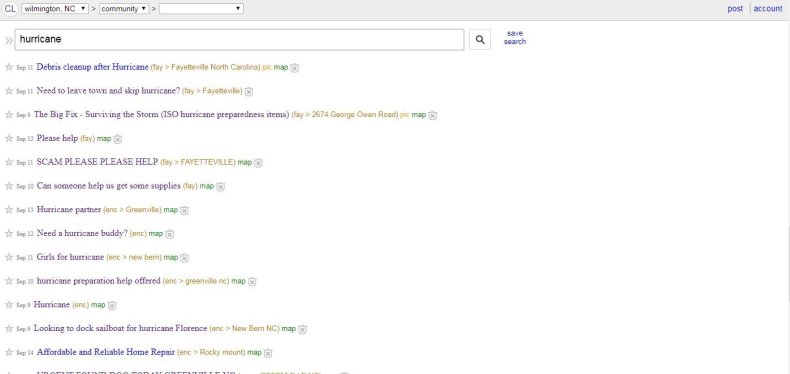Hide 'Need to leave town' posting
790x374 pixels.
[x=249, y=91]
